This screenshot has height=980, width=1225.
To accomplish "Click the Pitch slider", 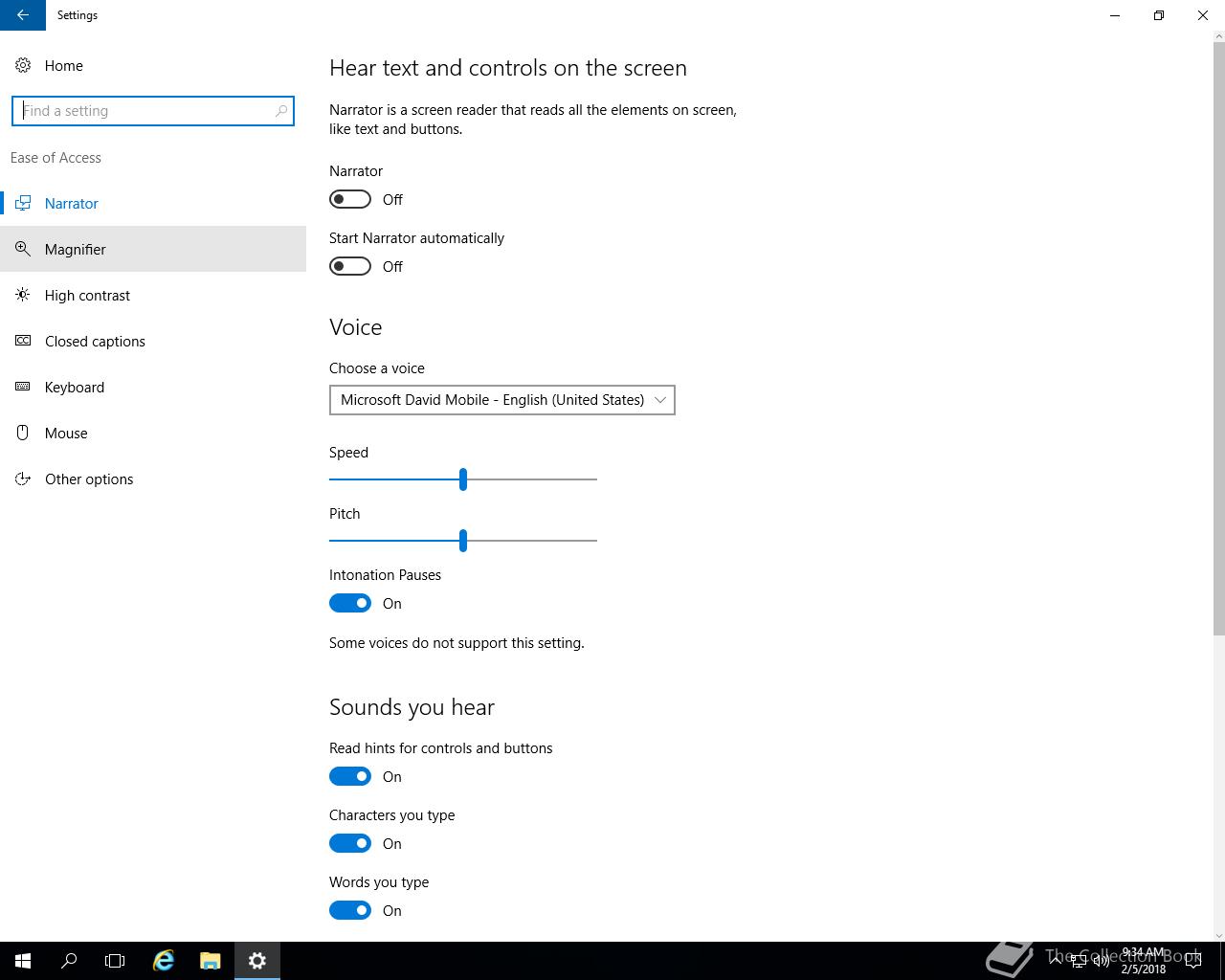I will tap(463, 540).
